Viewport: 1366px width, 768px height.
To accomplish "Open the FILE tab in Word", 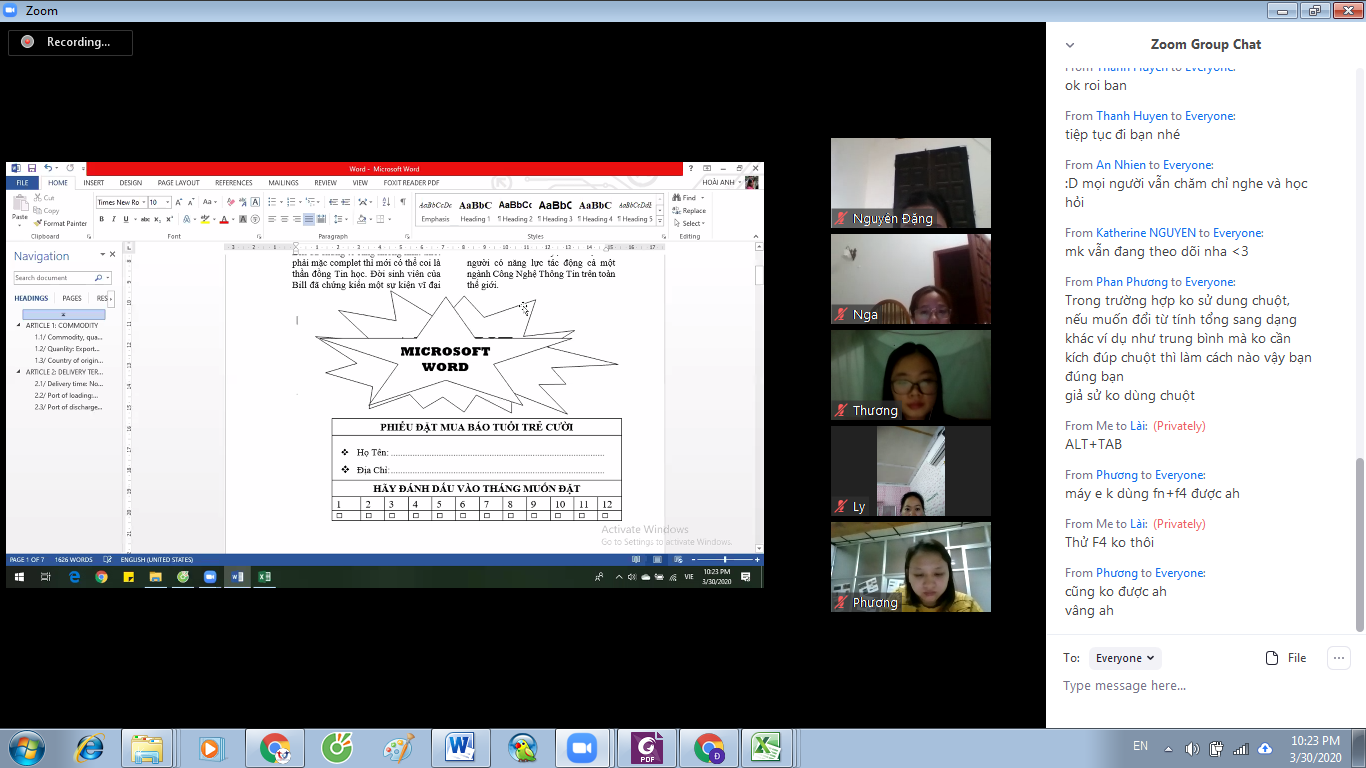I will (22, 183).
